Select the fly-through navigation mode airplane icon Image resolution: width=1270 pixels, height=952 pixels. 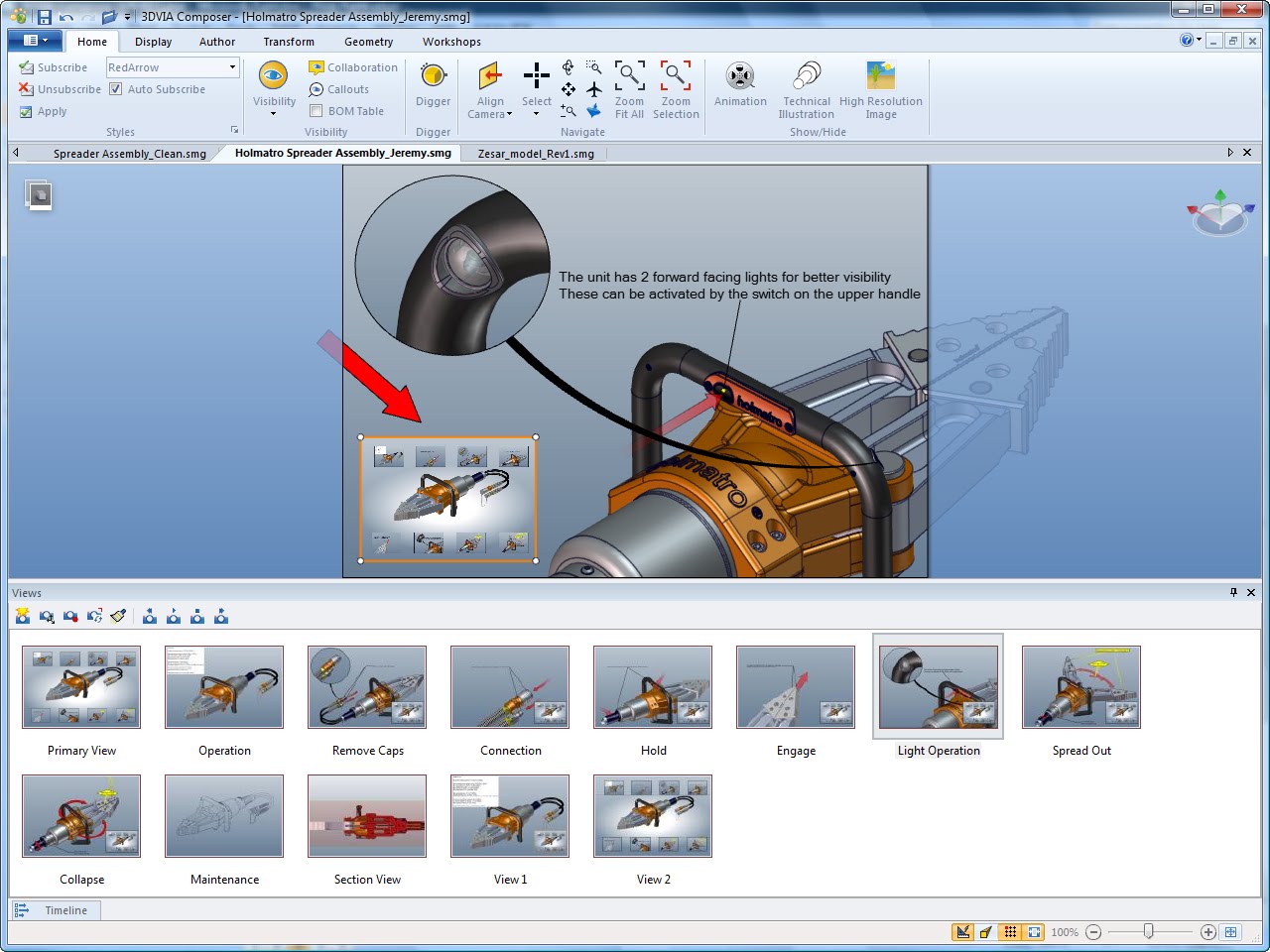point(594,88)
